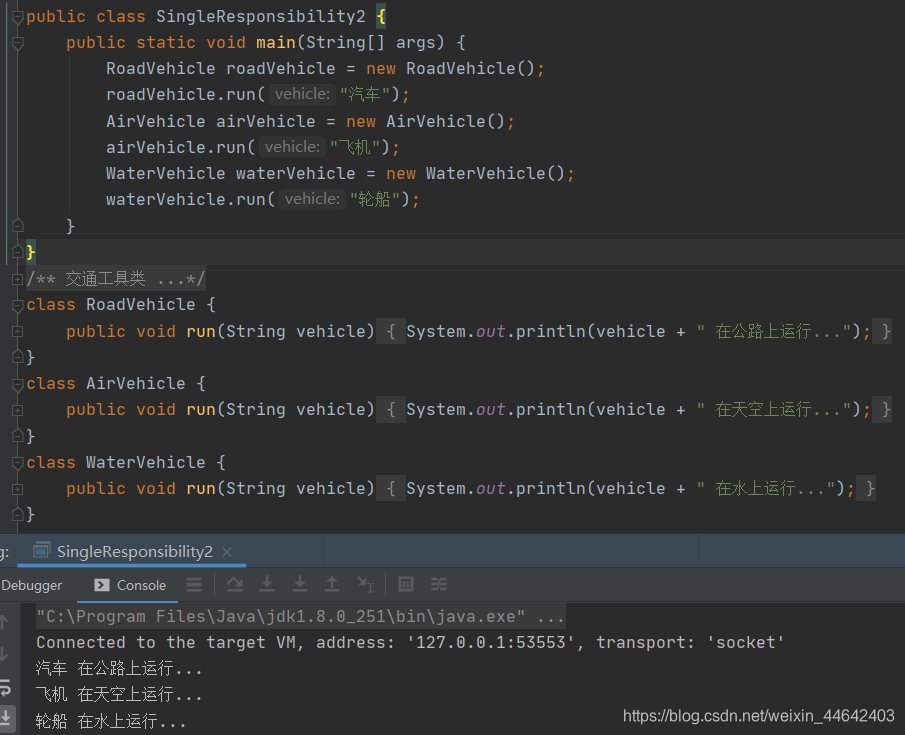Expand the AirVehicle run method fold marker

pyautogui.click(x=17, y=410)
